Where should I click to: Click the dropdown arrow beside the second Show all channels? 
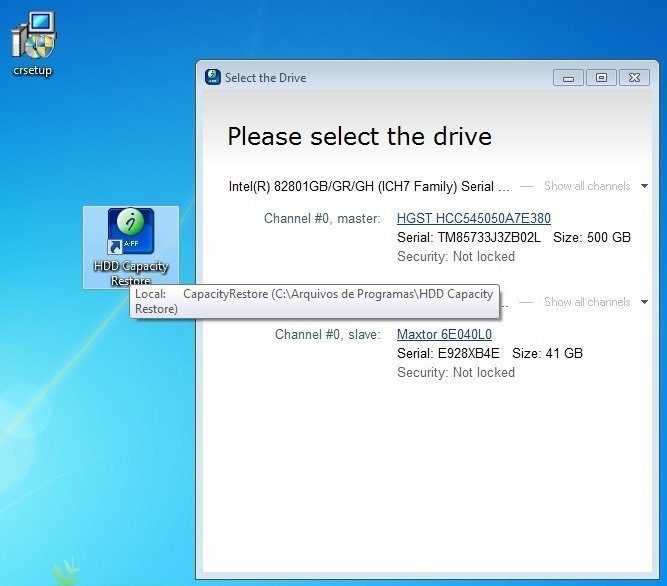(644, 302)
